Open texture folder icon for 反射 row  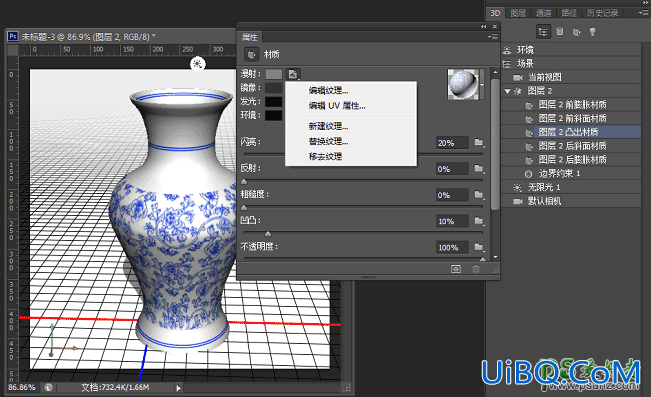[479, 169]
